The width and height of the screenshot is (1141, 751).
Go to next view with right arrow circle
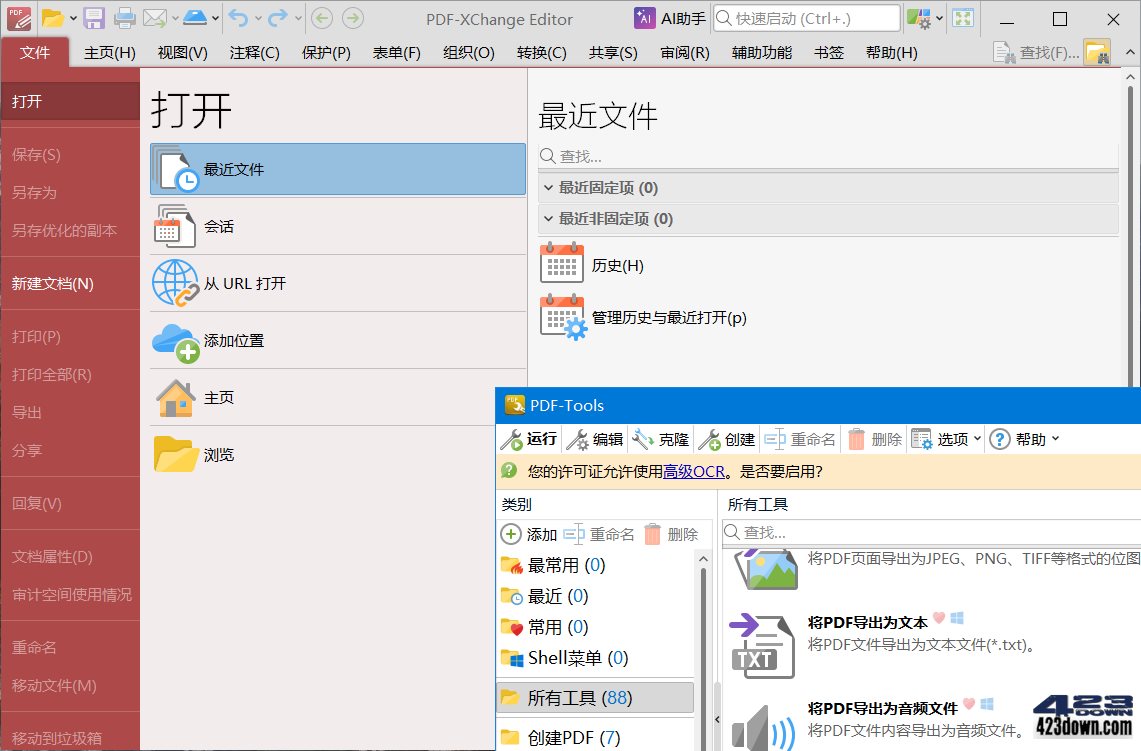click(353, 17)
